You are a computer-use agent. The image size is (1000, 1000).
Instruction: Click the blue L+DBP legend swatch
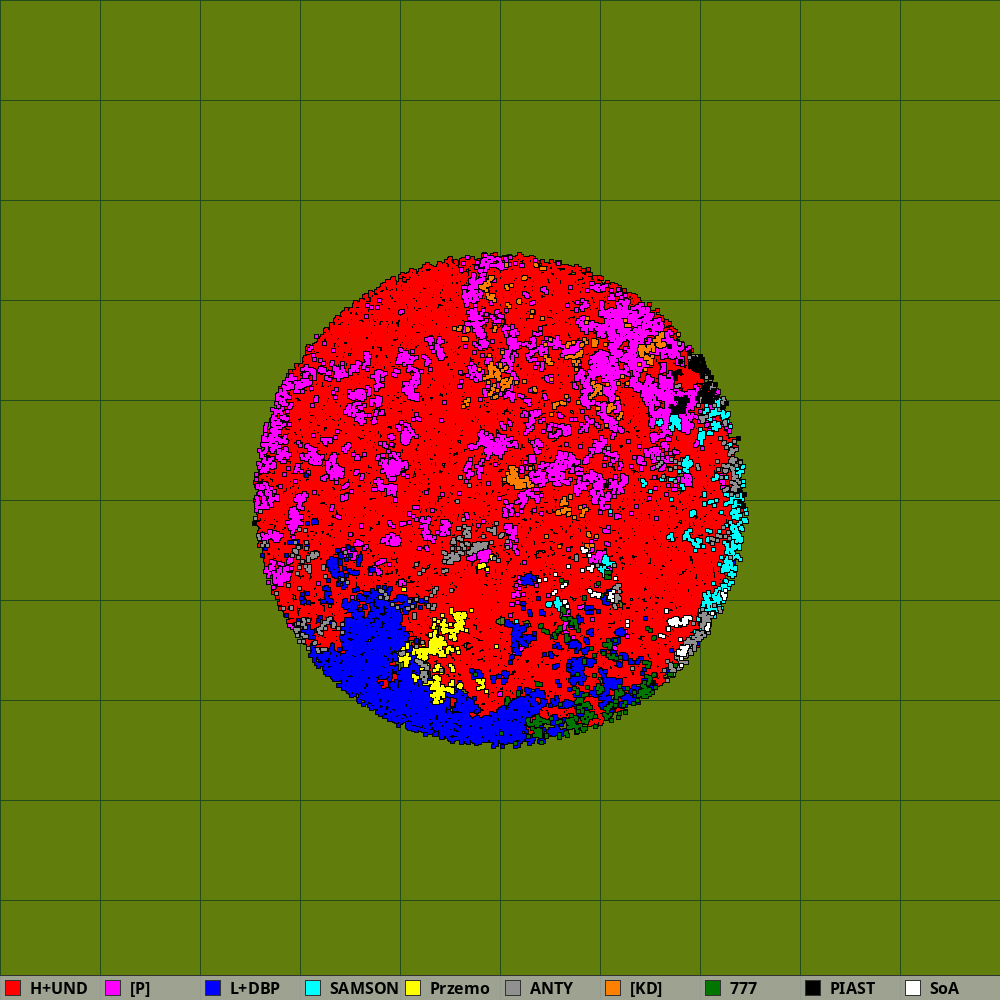click(x=213, y=988)
